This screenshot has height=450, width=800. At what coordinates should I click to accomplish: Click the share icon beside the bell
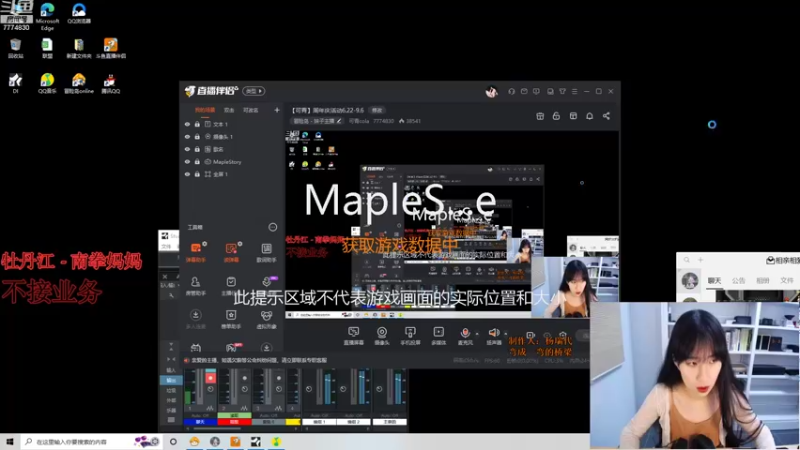pos(606,116)
